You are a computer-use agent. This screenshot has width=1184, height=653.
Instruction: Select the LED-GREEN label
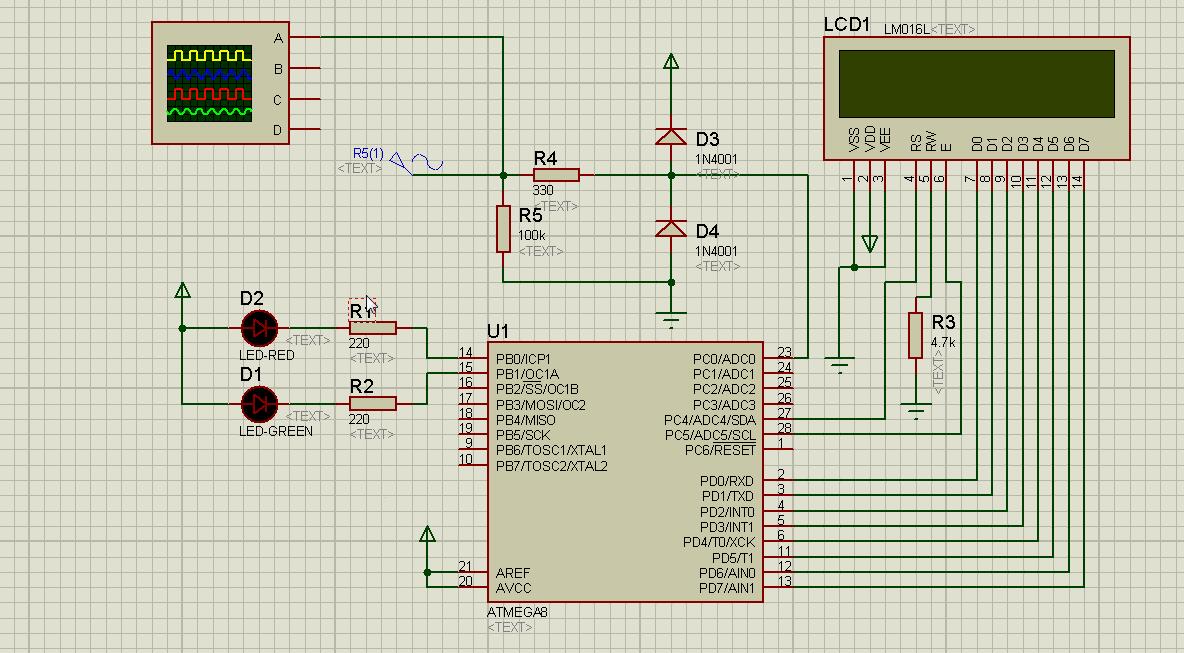click(x=276, y=431)
